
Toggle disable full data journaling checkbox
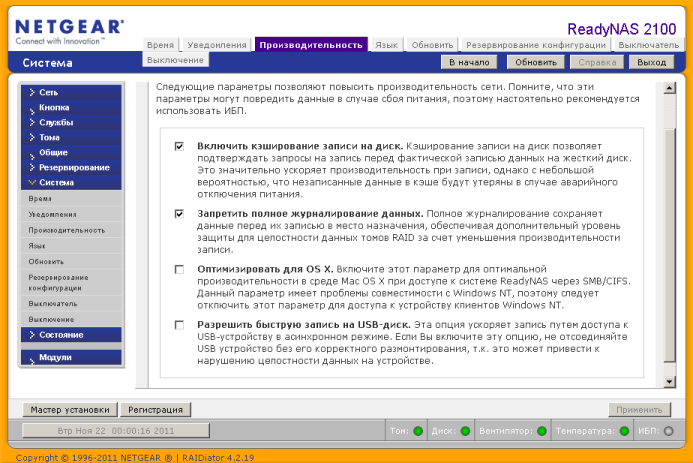[179, 214]
